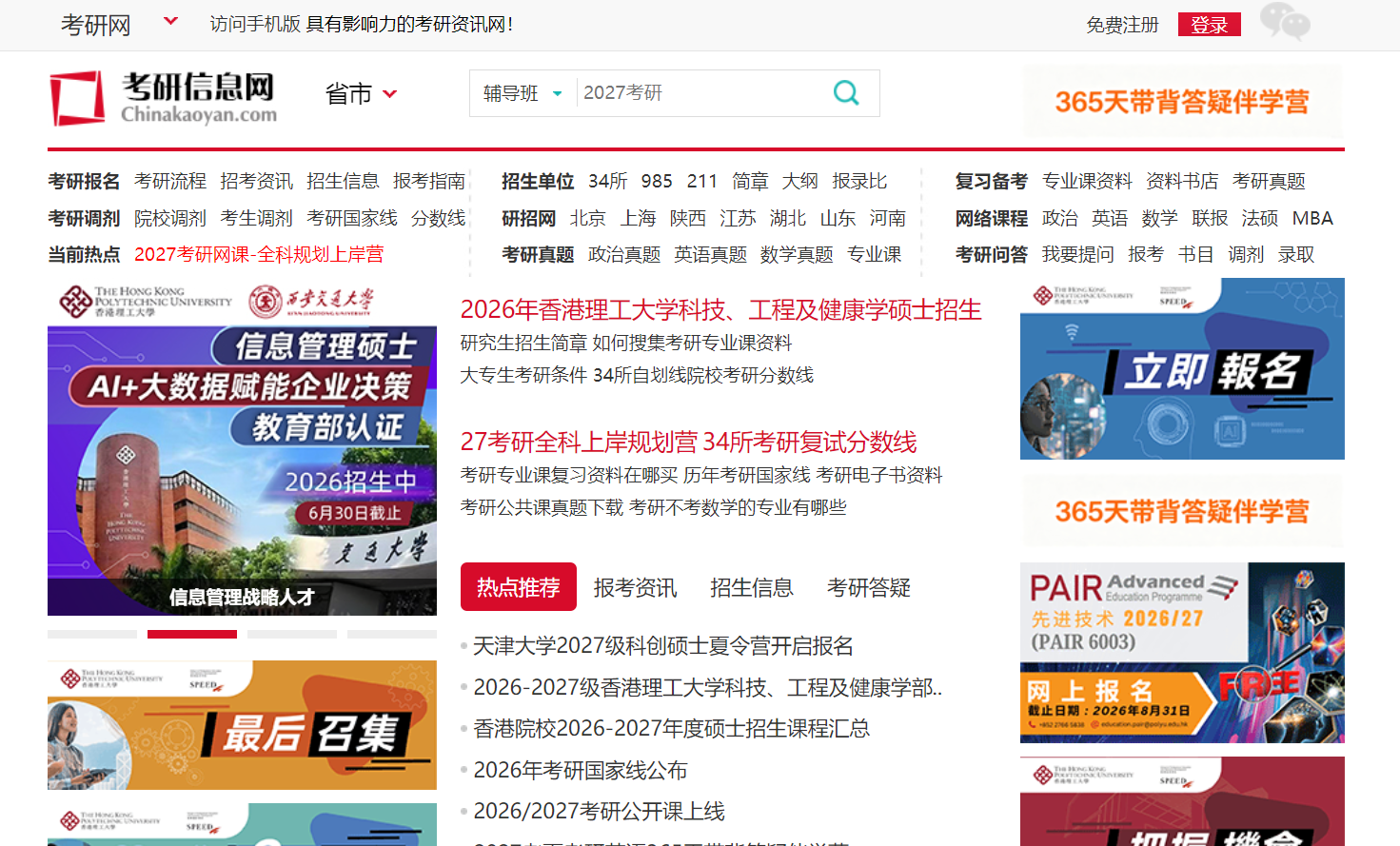Open article 香港院校2026-2027年度硕士招生课程汇总
Screen dimensions: 1400x846
point(672,728)
